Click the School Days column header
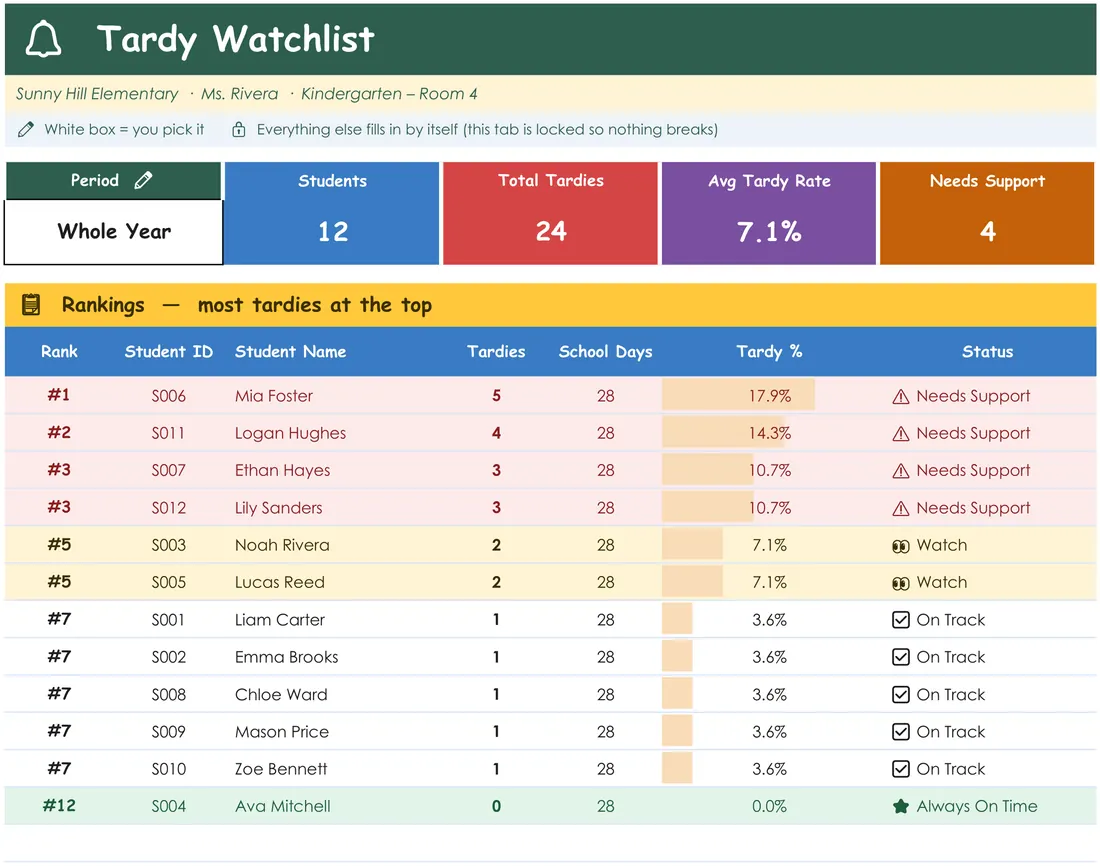 pyautogui.click(x=605, y=352)
